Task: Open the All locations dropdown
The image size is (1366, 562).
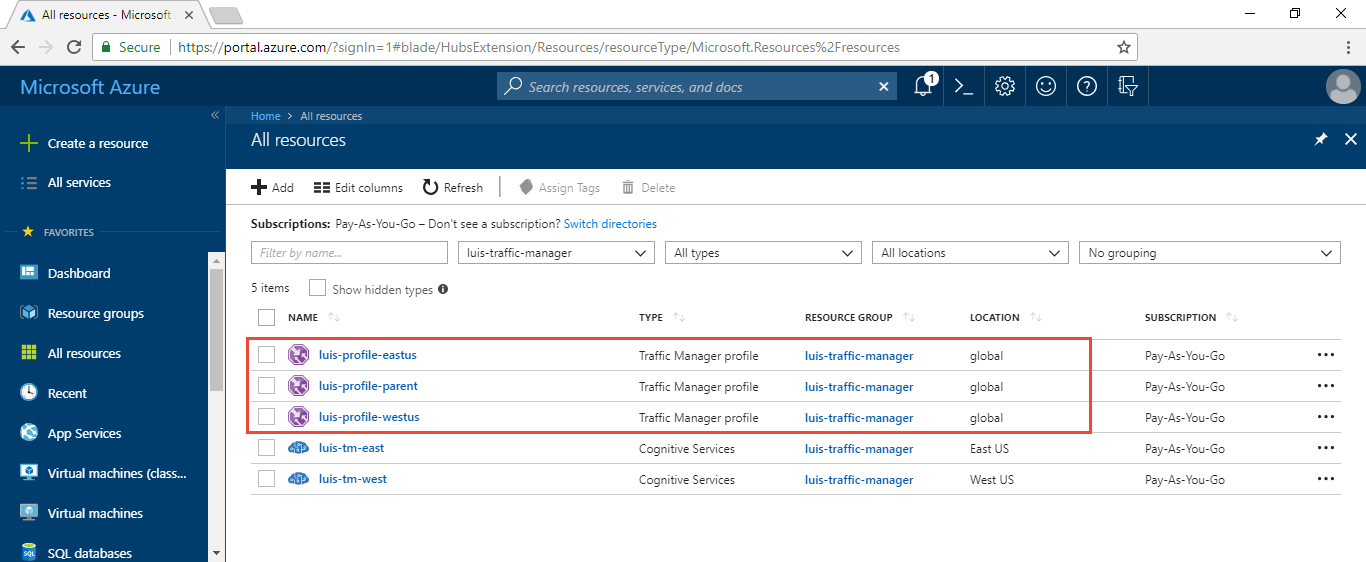Action: click(x=969, y=253)
